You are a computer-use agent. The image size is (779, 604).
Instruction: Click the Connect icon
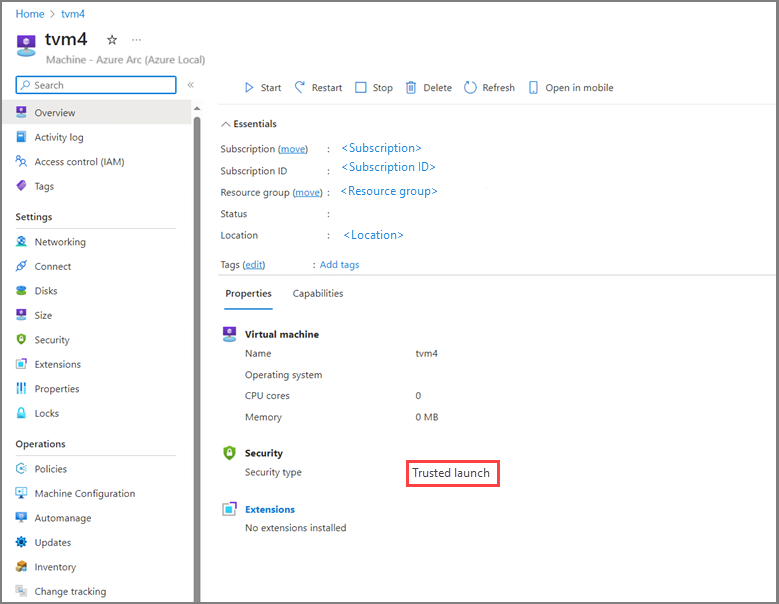point(21,266)
